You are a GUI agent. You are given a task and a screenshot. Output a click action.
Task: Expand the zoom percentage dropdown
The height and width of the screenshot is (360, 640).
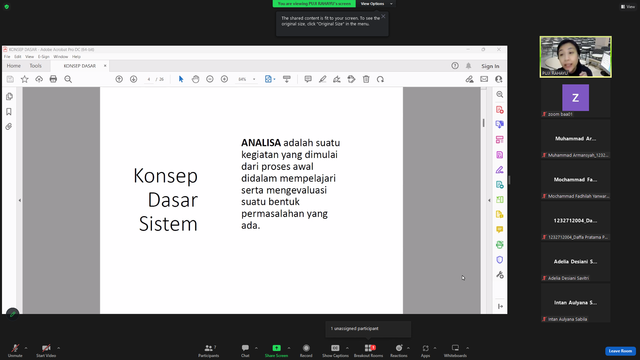254,79
